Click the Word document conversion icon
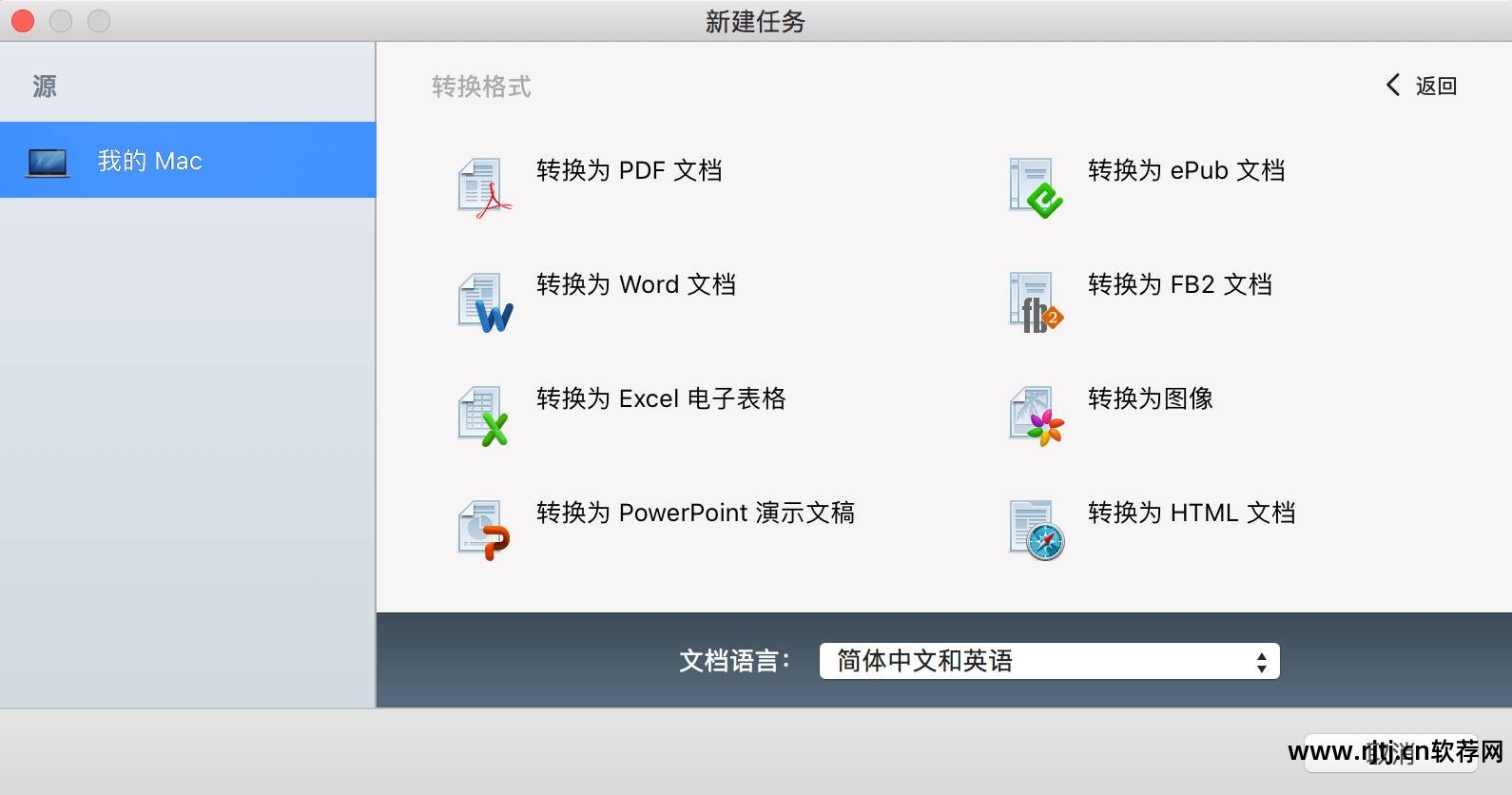 485,302
